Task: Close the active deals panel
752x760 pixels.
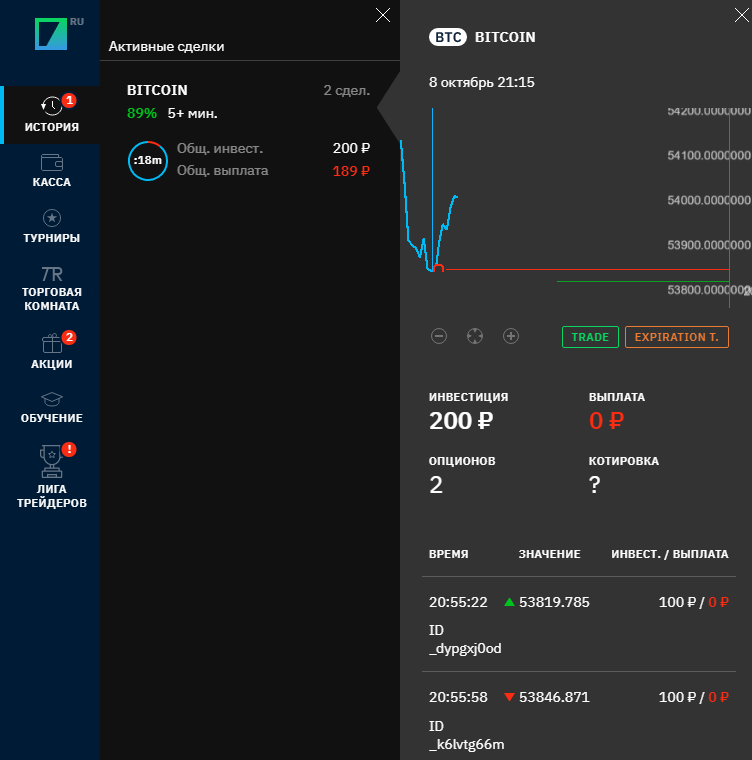Action: point(382,14)
